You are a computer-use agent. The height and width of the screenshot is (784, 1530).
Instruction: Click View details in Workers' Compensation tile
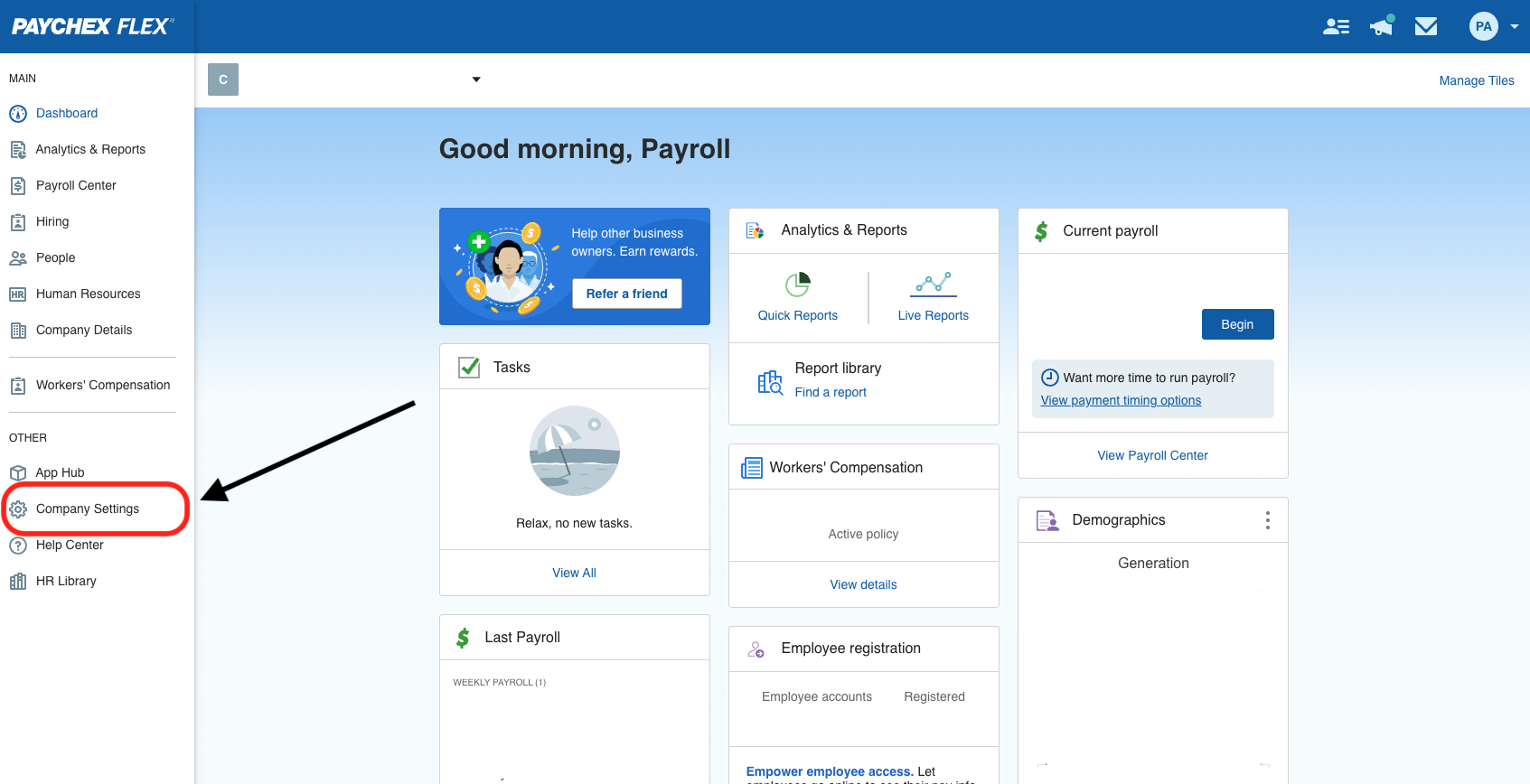(863, 584)
